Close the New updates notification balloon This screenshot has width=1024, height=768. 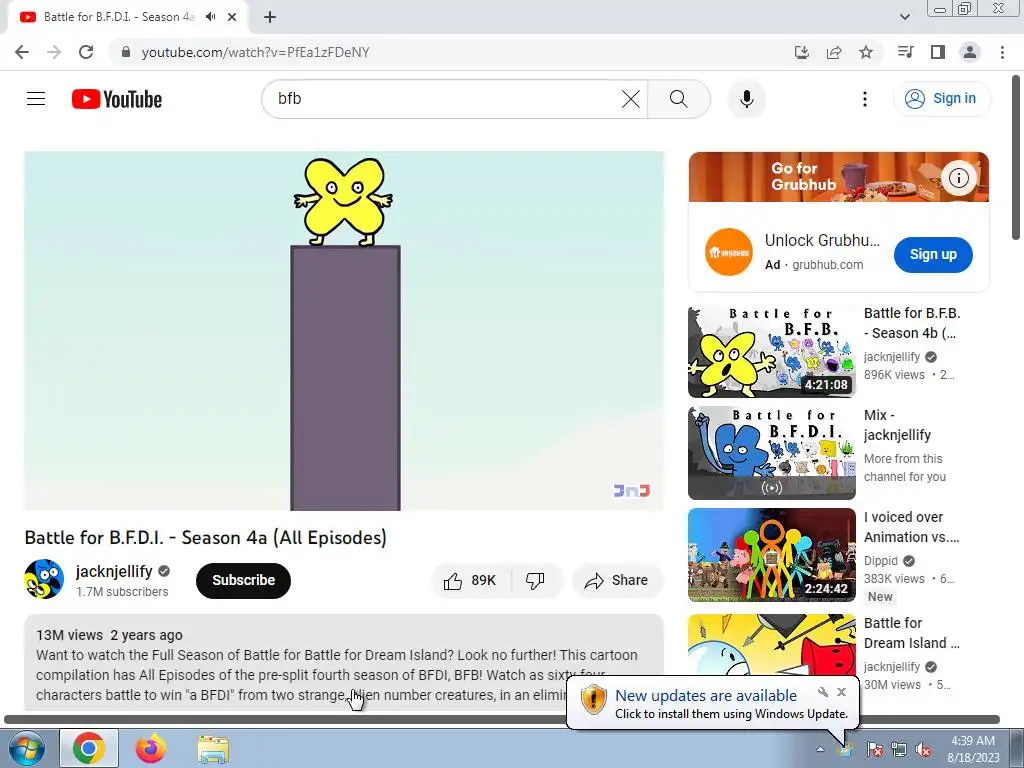[x=841, y=692]
